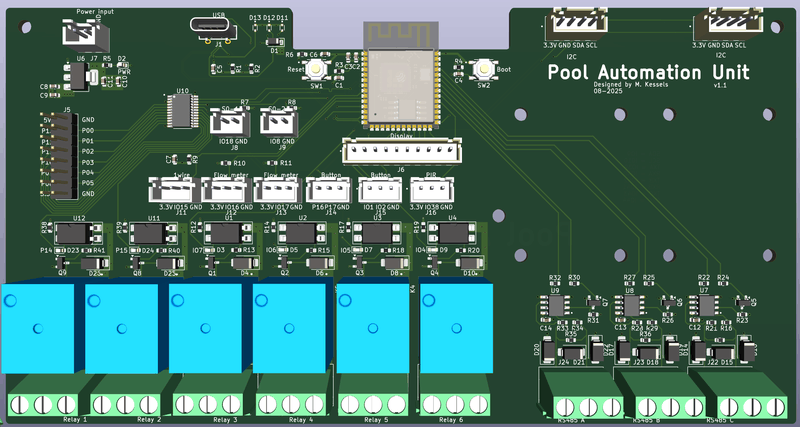The image size is (800, 427).
Task: Select the optocoupler U1
Action: pos(228,233)
